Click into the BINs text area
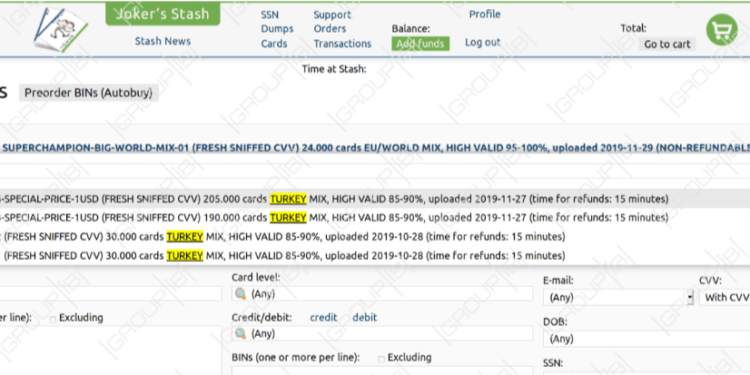This screenshot has width=750, height=375. pyautogui.click(x=382, y=371)
